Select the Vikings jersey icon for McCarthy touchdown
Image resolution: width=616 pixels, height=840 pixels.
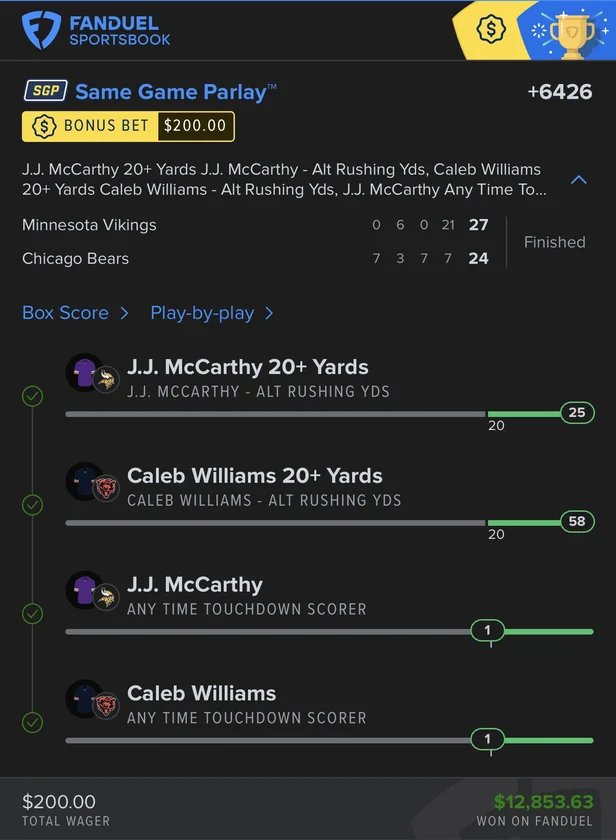(84, 590)
